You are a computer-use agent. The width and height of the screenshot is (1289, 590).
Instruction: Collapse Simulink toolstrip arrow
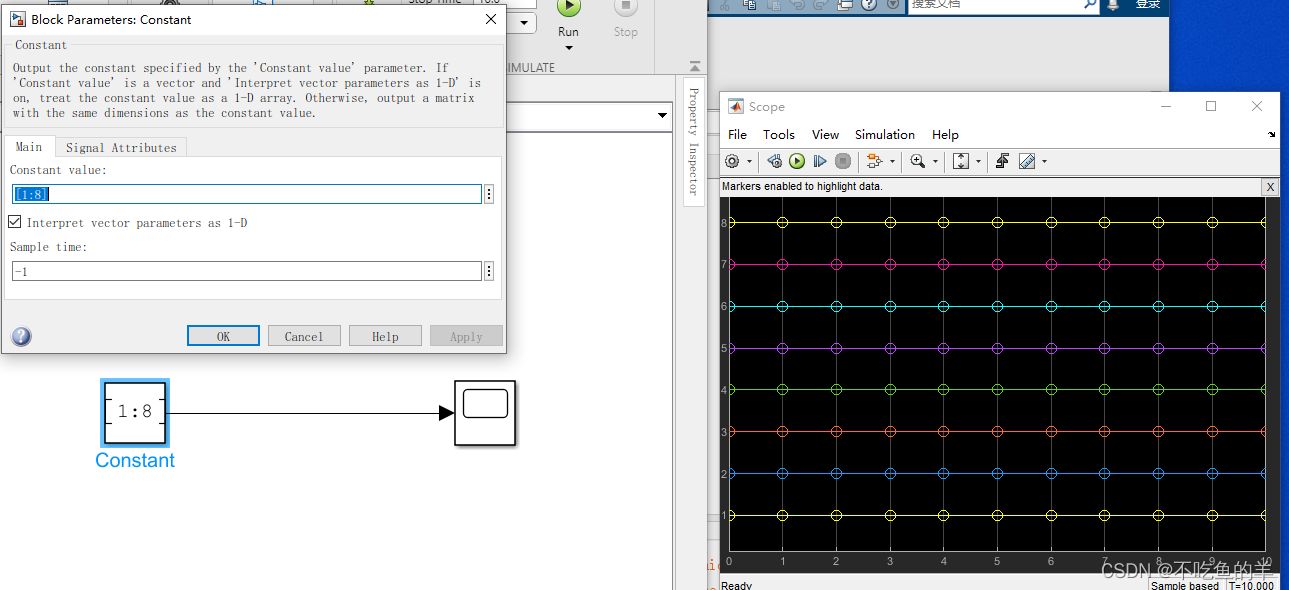(695, 67)
